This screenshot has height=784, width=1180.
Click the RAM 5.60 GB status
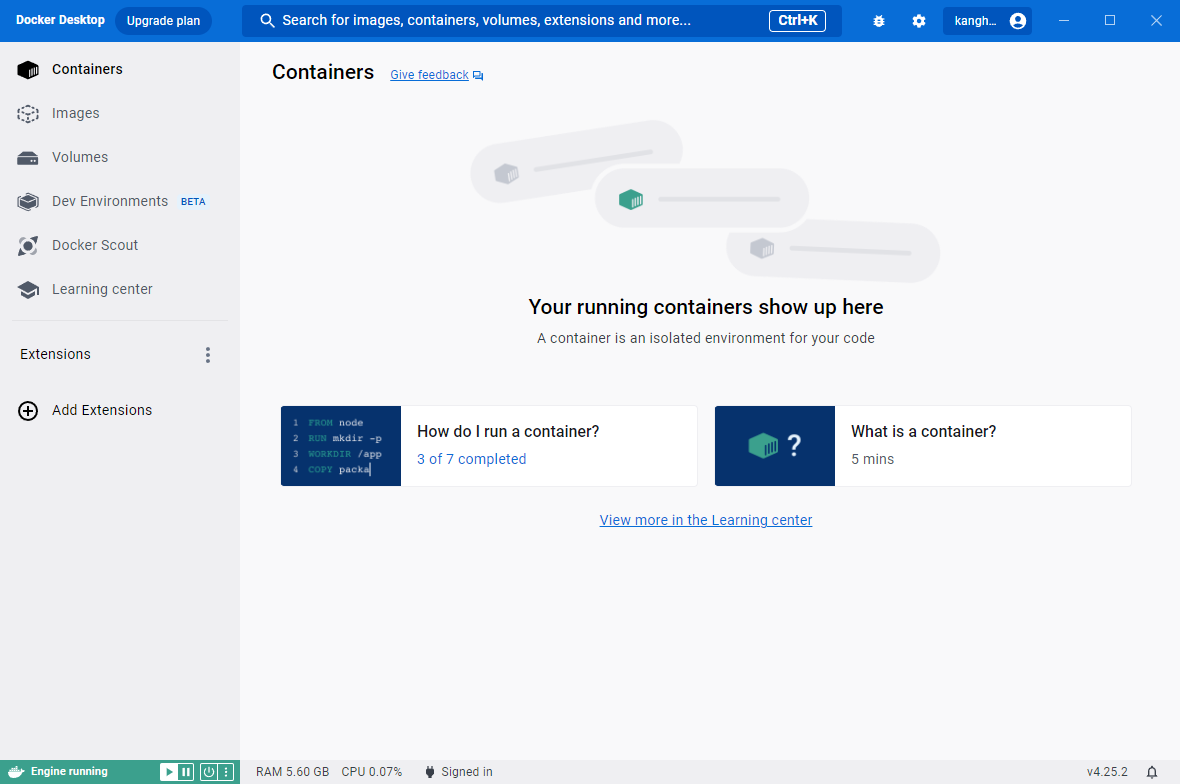point(293,772)
